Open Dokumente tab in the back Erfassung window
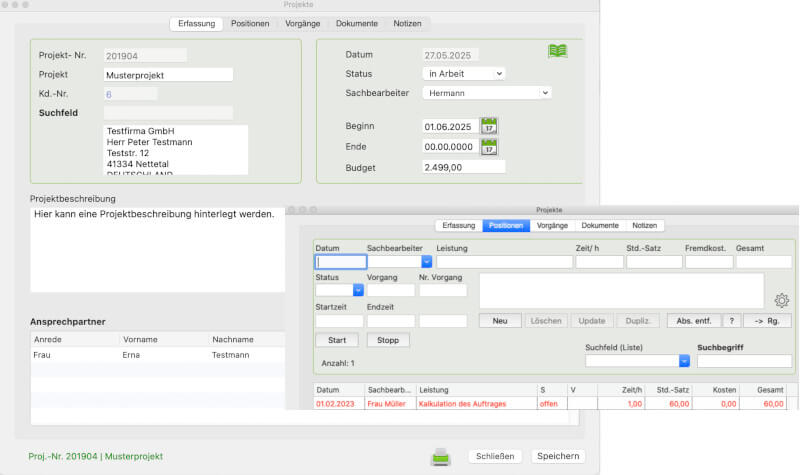 coord(357,23)
